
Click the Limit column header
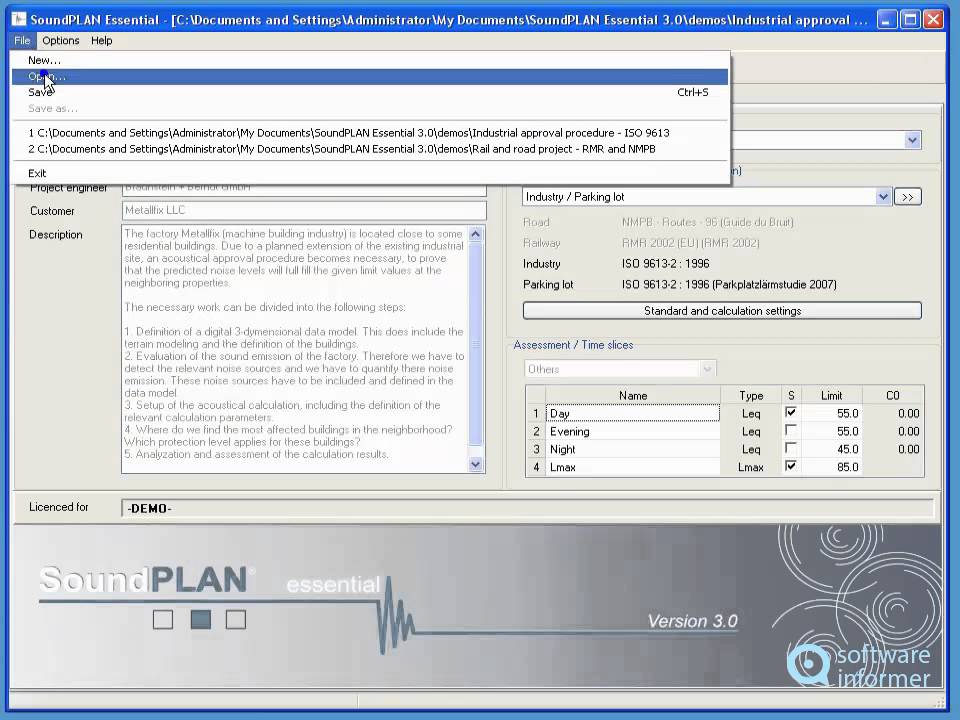[831, 396]
